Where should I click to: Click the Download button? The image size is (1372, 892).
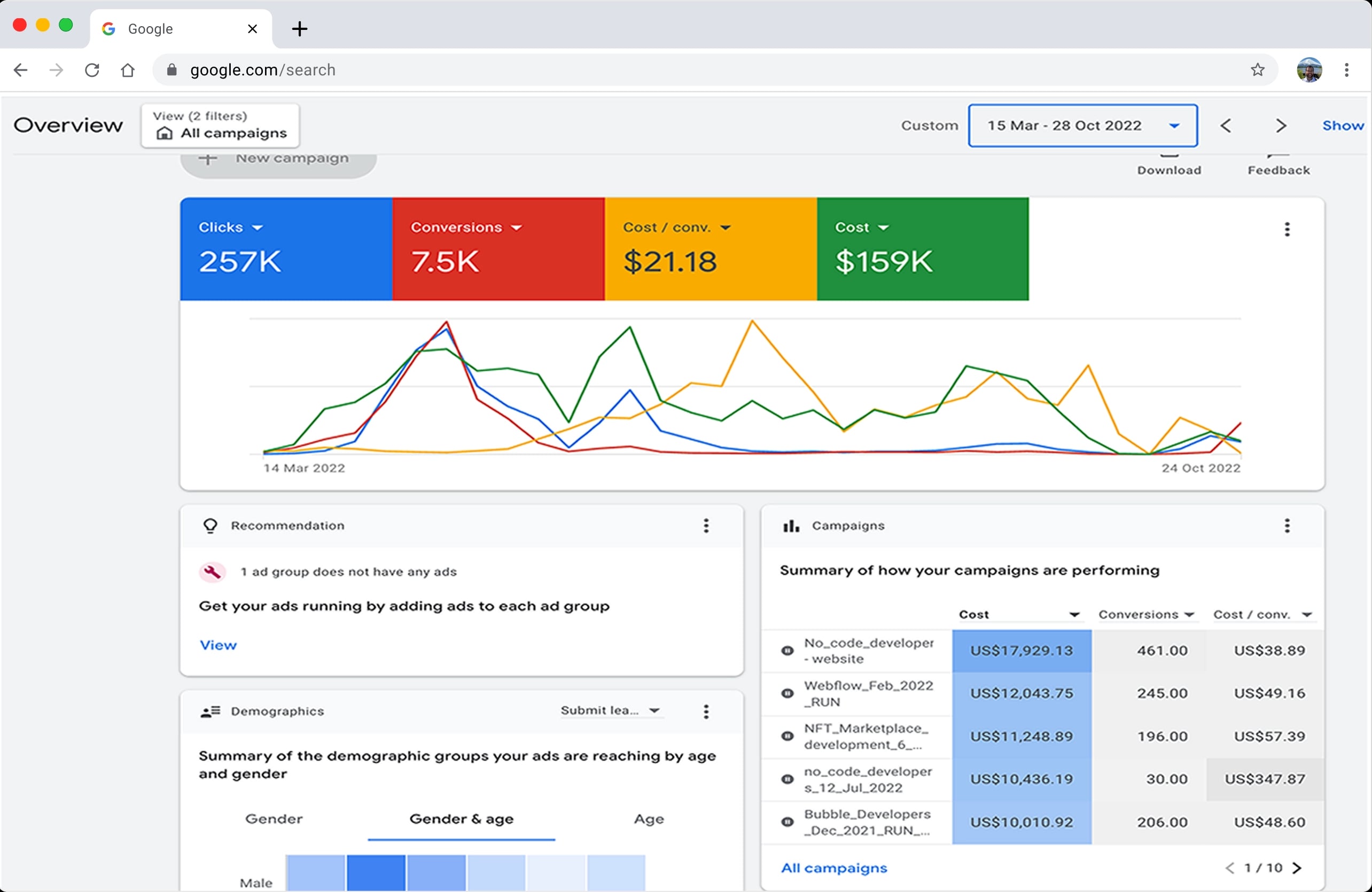(1169, 166)
